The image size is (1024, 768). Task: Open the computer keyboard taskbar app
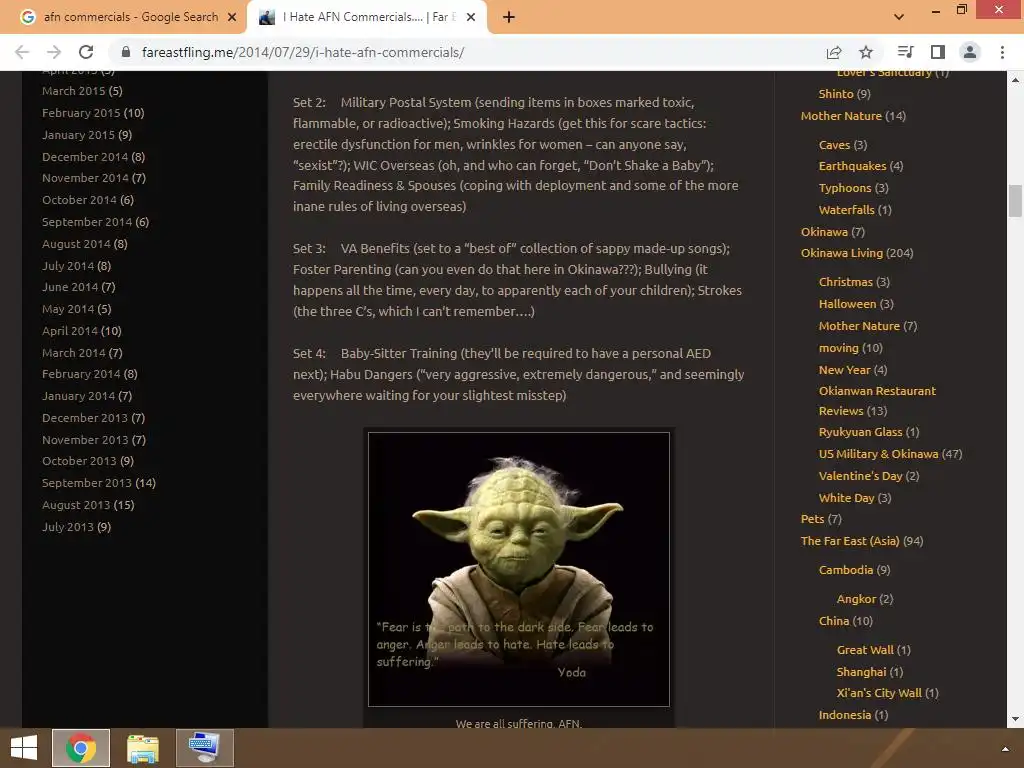(204, 748)
